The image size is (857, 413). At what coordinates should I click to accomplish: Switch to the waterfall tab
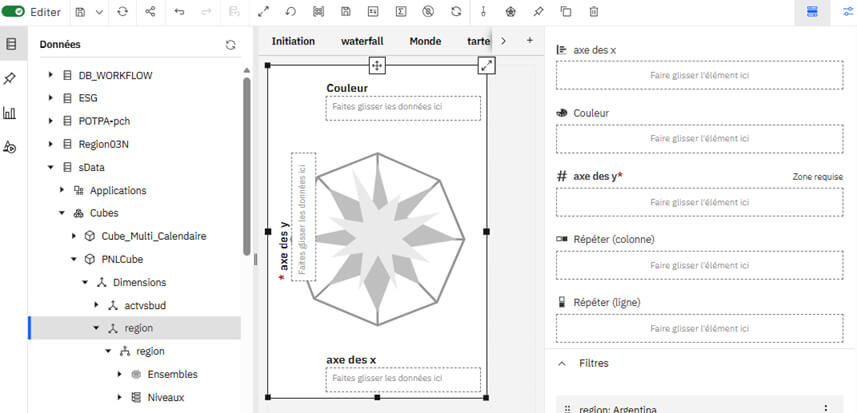[x=362, y=41]
